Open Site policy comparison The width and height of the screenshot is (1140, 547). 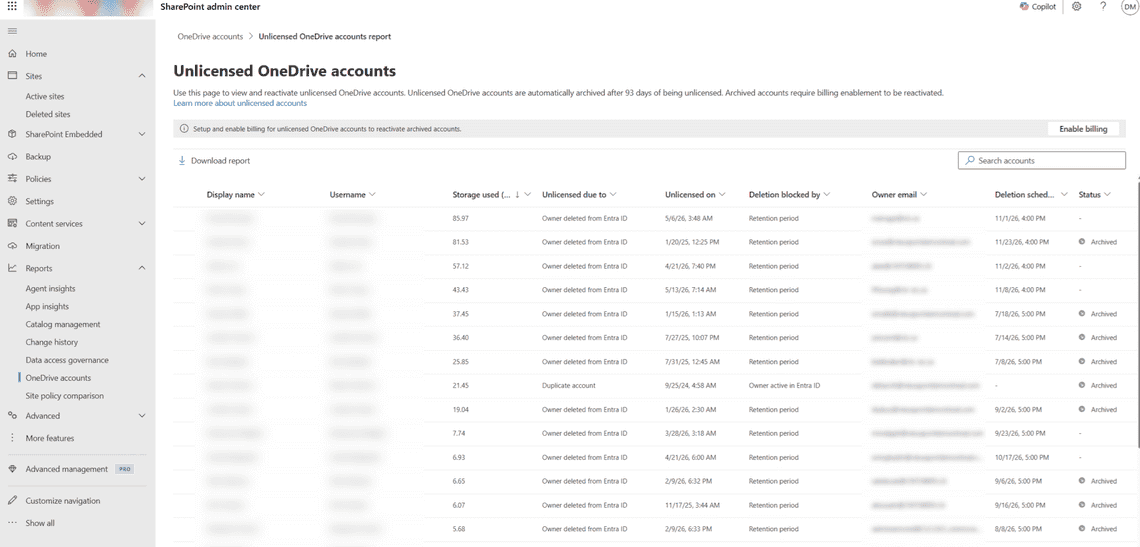pos(65,396)
